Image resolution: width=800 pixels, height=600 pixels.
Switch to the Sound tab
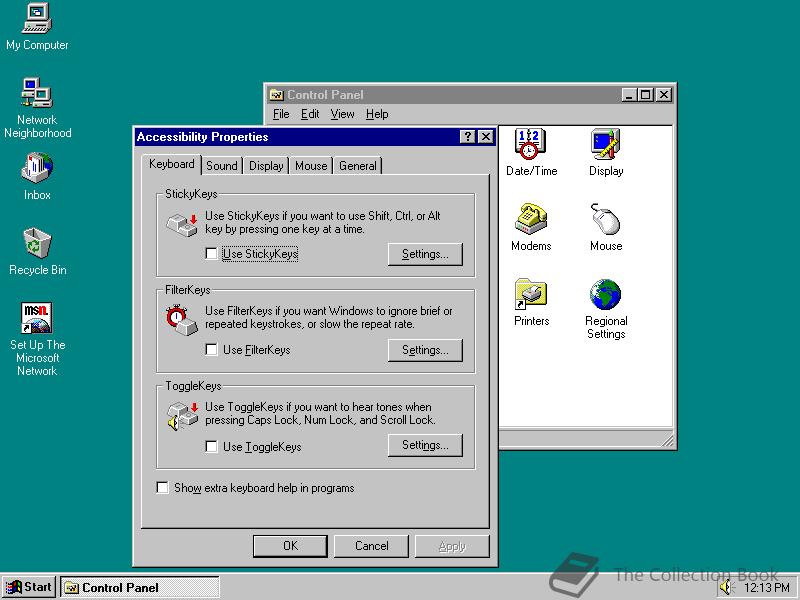(x=221, y=166)
